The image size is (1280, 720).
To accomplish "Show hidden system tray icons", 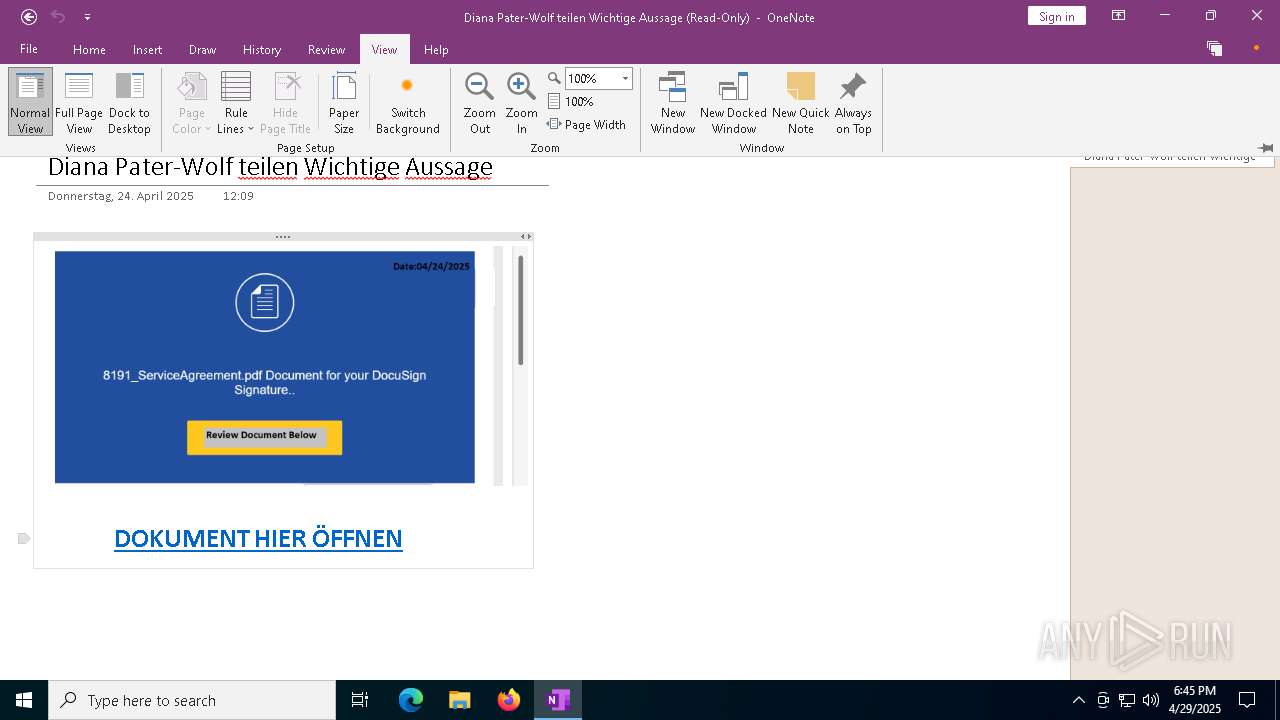I will [1078, 700].
